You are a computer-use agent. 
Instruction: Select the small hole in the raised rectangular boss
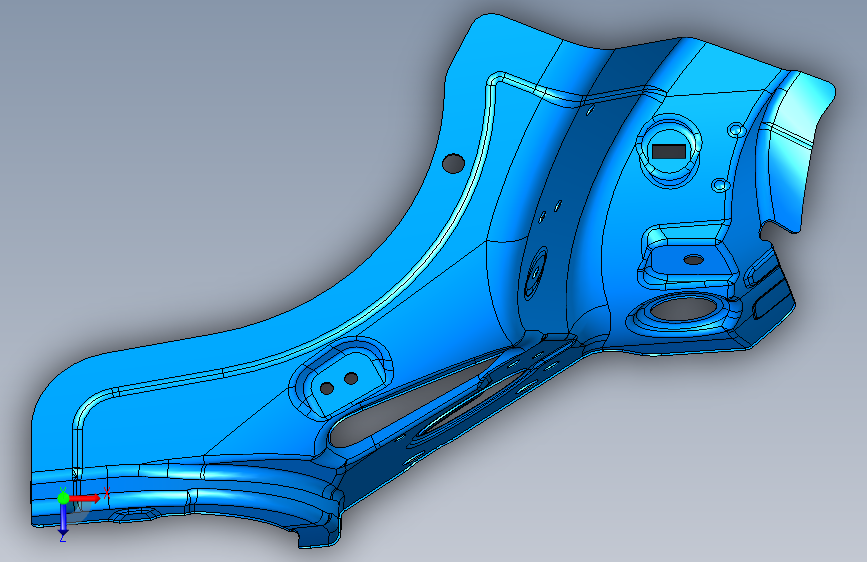click(x=693, y=259)
